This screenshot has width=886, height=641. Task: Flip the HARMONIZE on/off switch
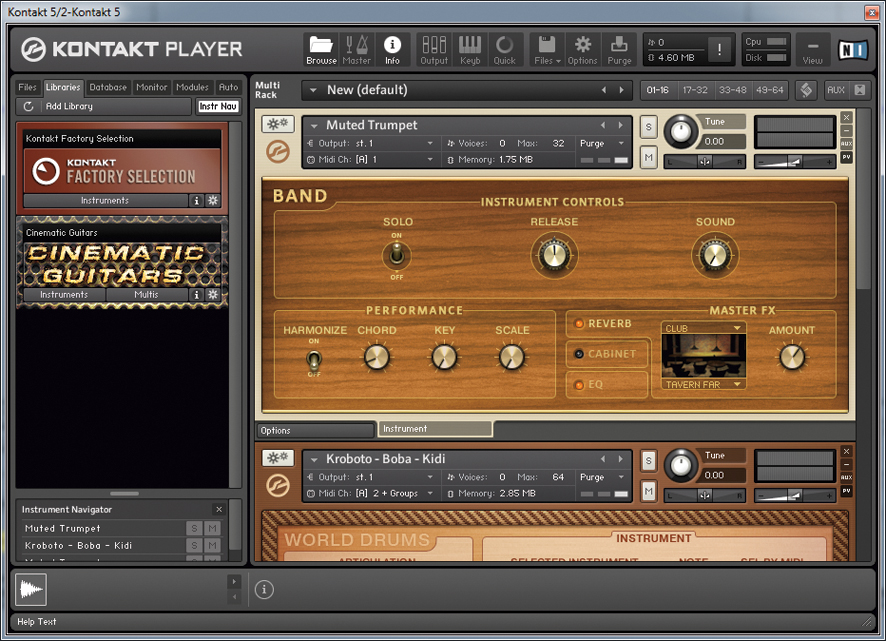click(314, 360)
